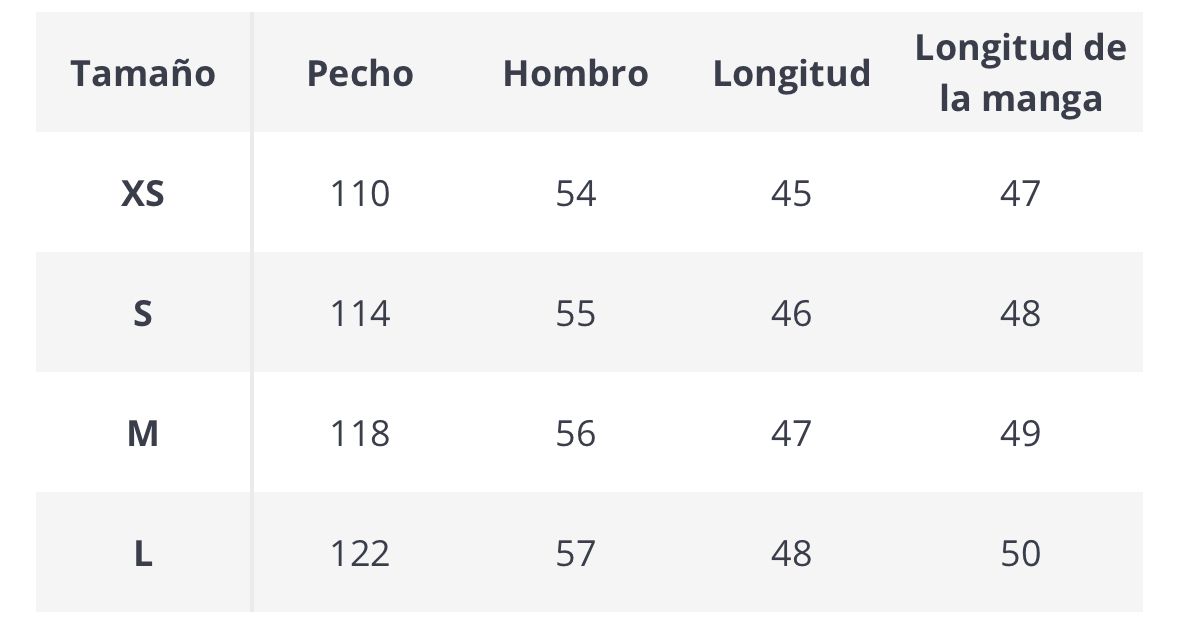
Task: Select Pecho value 114 in S row
Action: click(x=360, y=314)
